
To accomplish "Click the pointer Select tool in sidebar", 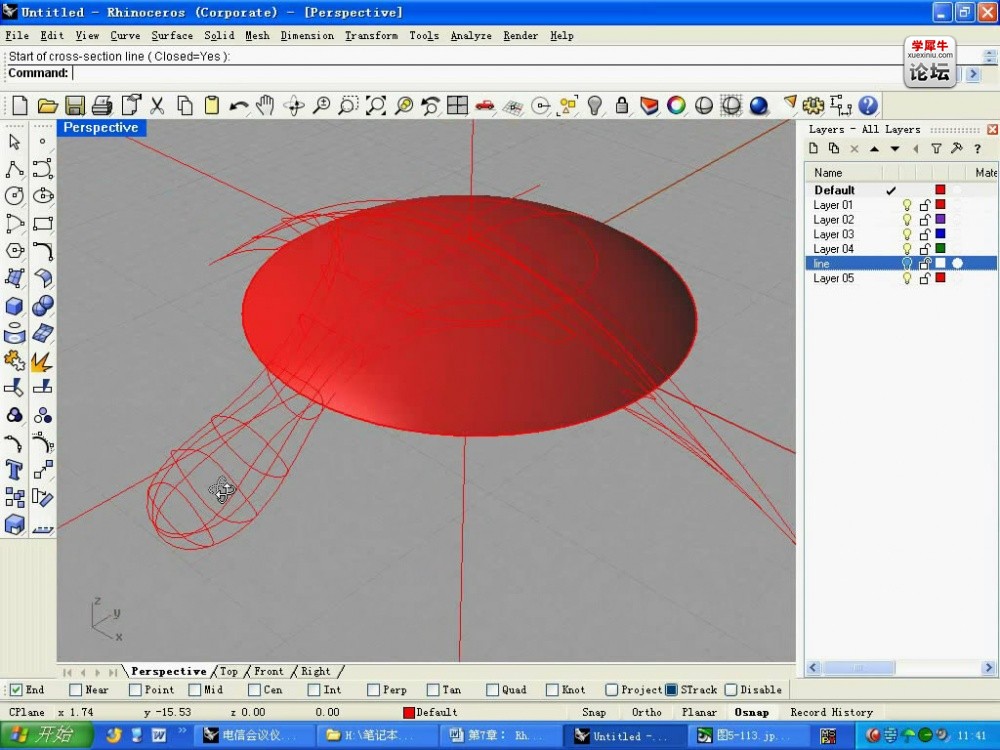I will pos(14,142).
